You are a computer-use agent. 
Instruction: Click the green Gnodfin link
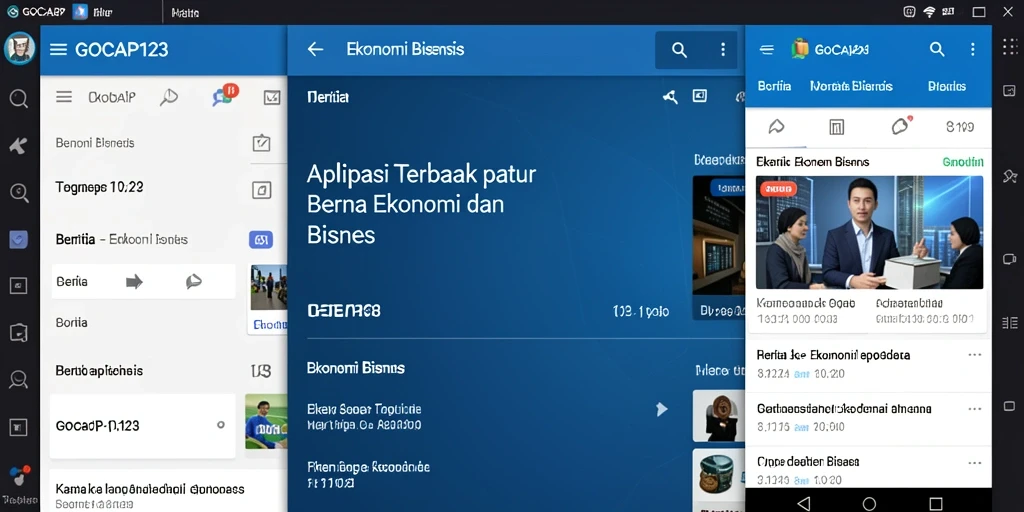tap(963, 162)
